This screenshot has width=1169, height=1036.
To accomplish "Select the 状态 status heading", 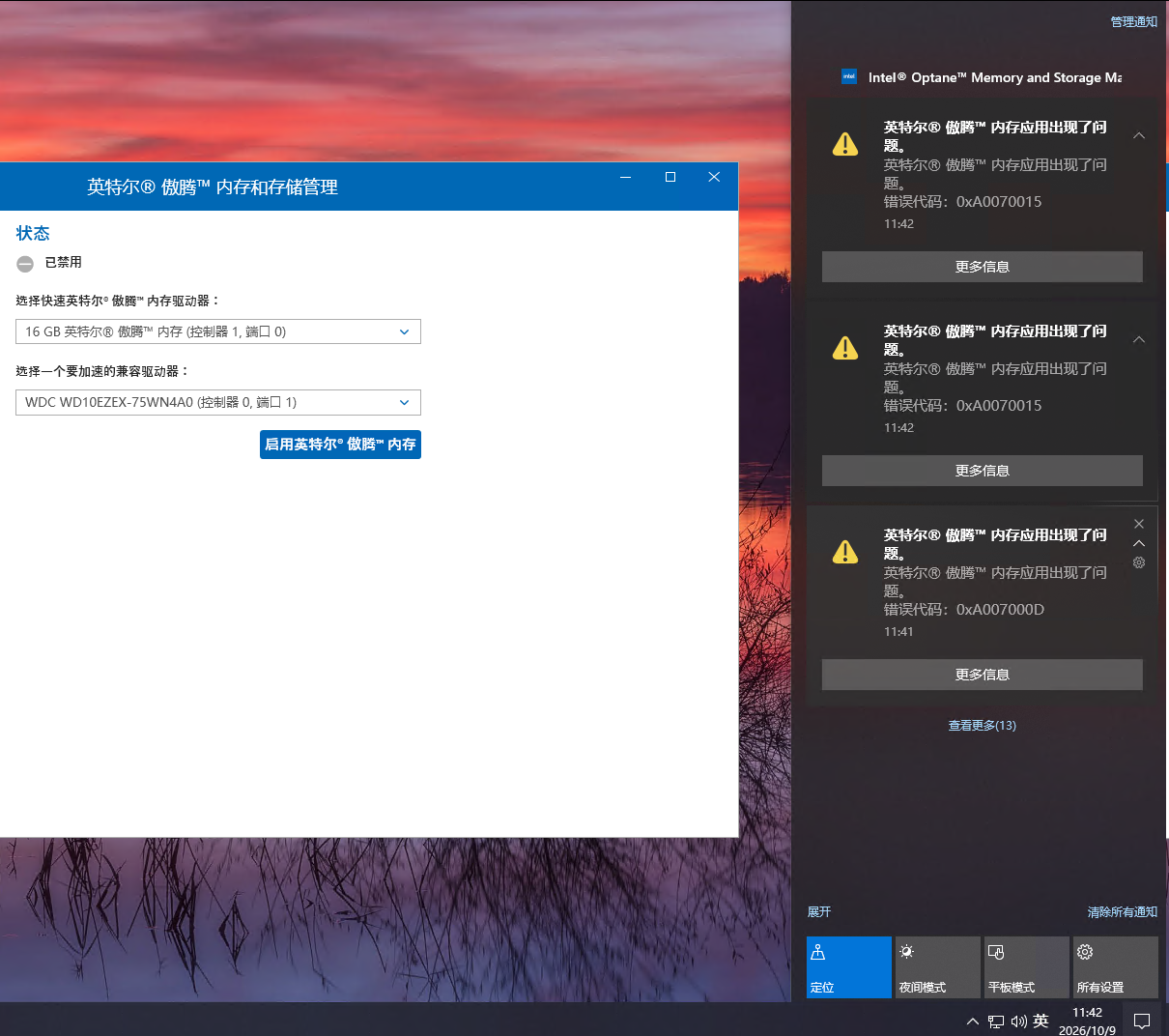I will coord(33,233).
